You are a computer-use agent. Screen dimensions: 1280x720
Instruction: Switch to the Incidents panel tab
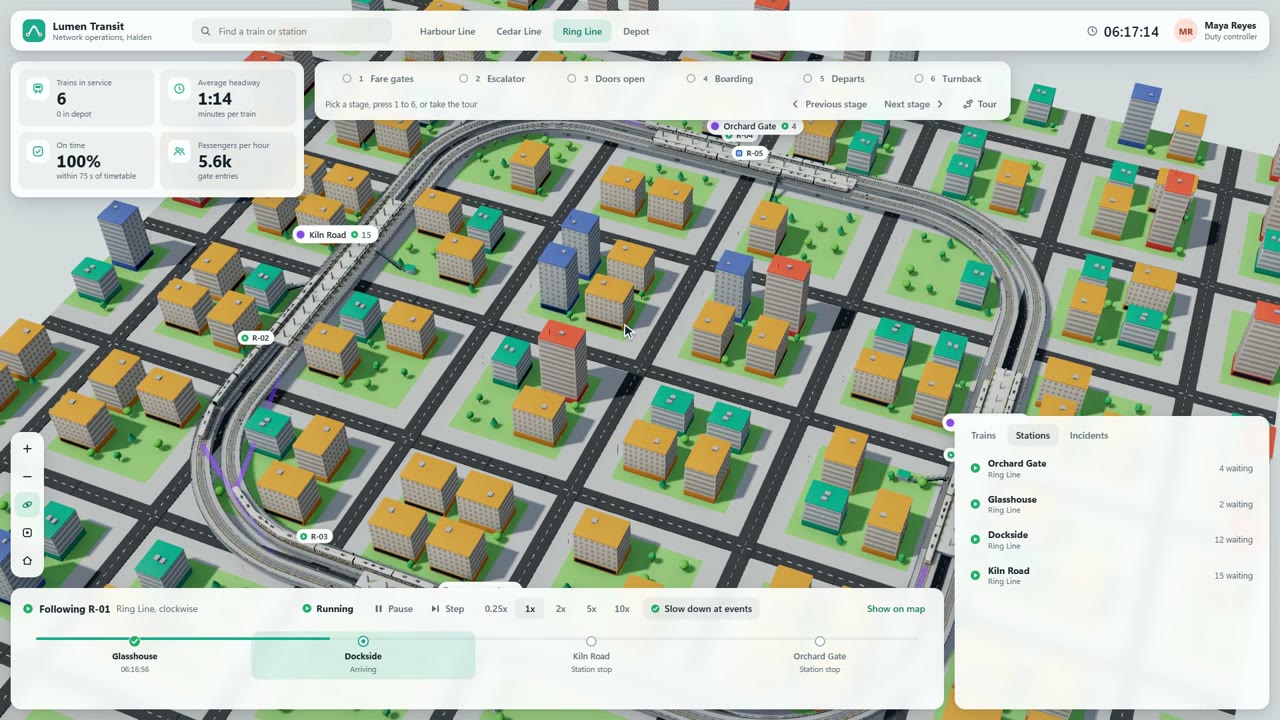click(x=1089, y=436)
